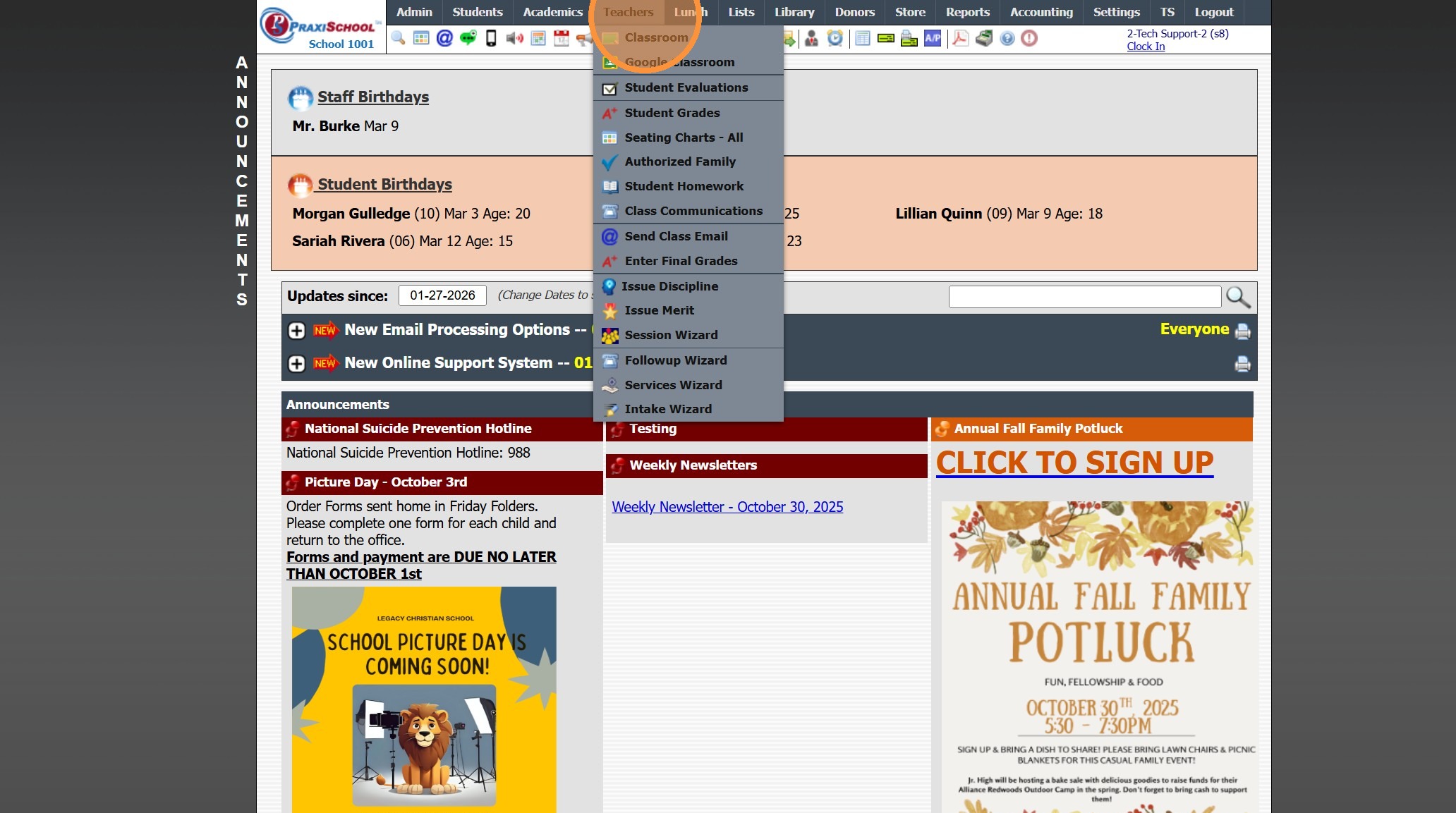This screenshot has height=813, width=1456.
Task: Click the alarm clock toolbar icon
Action: (835, 38)
